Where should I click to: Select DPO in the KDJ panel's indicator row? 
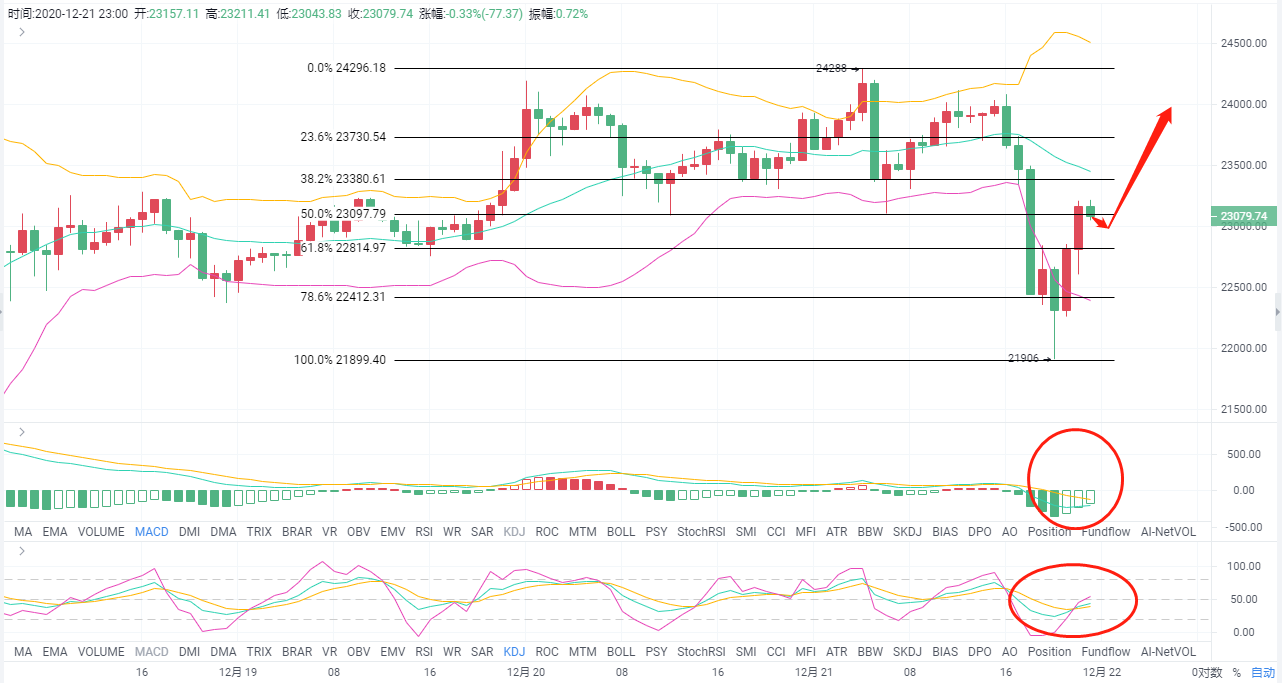(x=980, y=651)
